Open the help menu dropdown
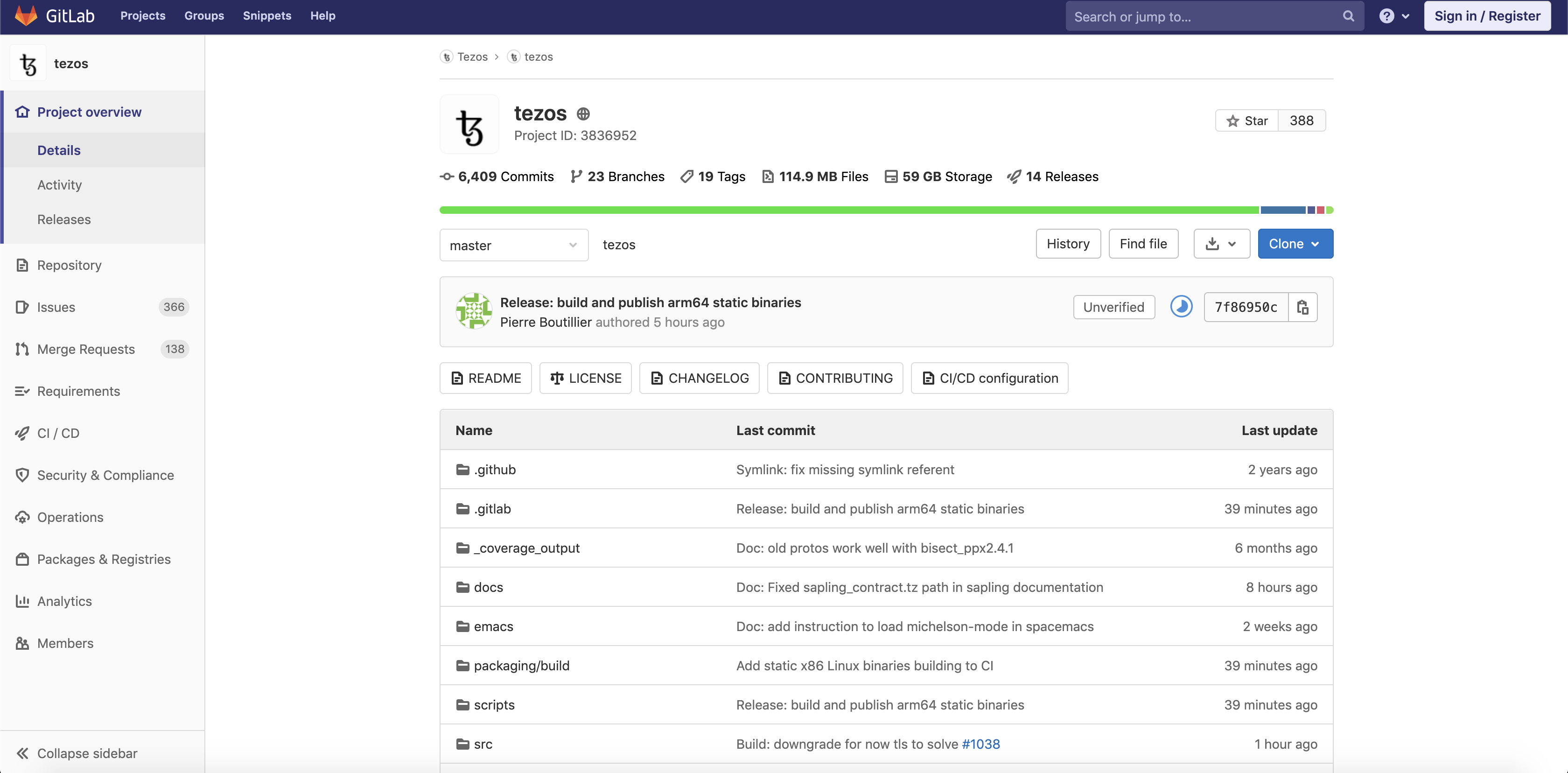 [x=1394, y=16]
